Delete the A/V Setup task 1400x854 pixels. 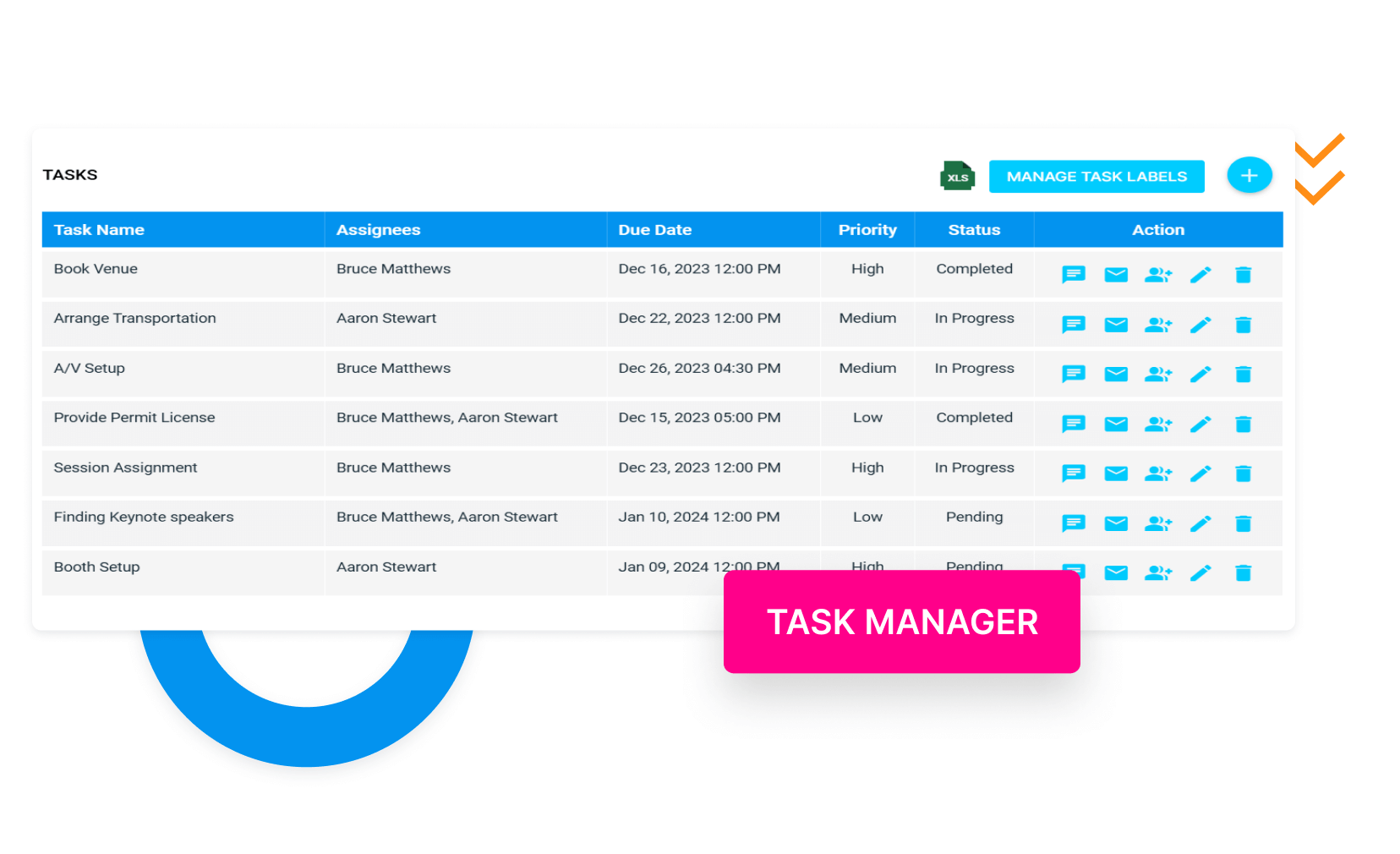[1244, 374]
